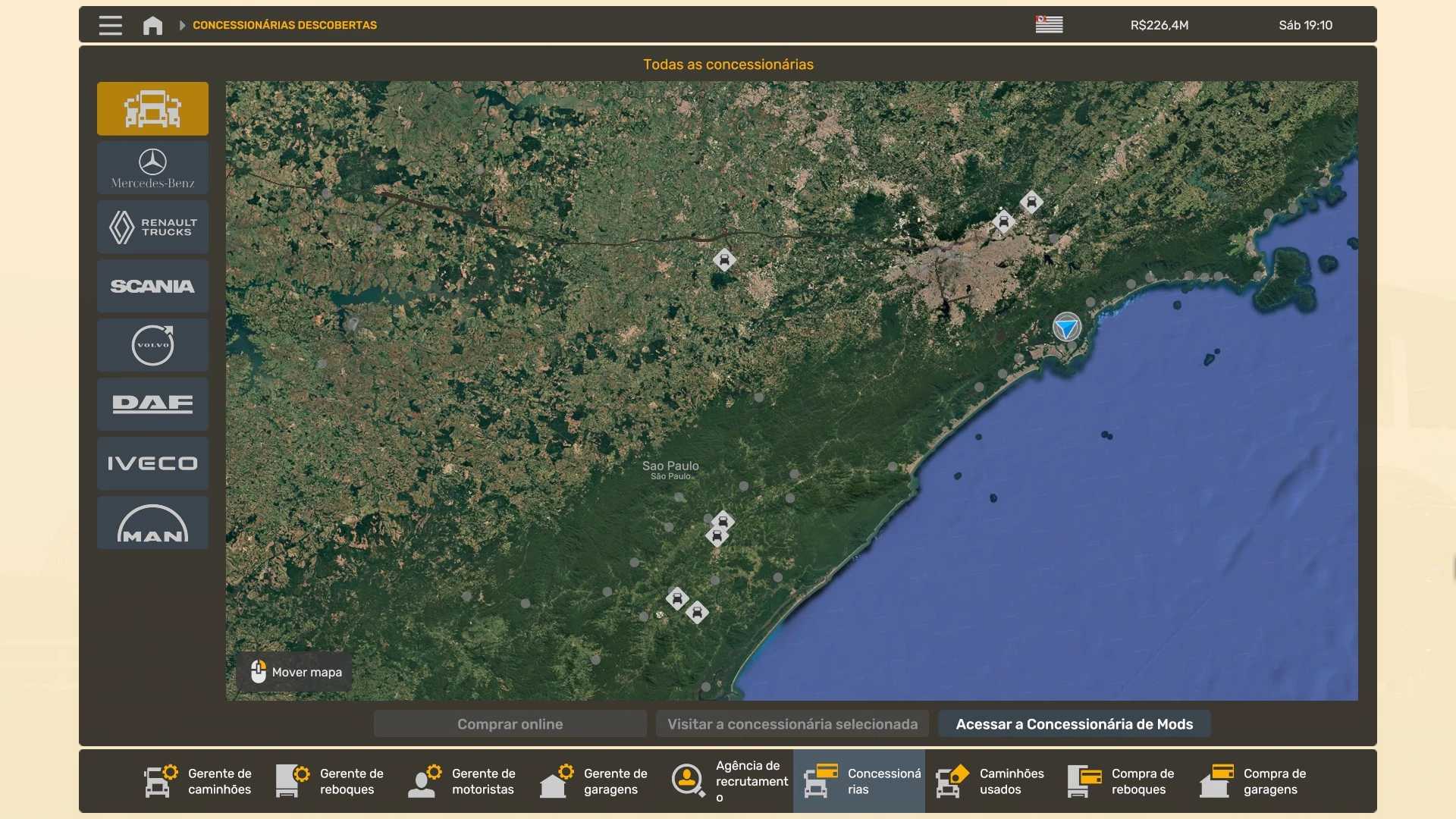The height and width of the screenshot is (819, 1456).
Task: Select dealership marker northwest of Sao Paulo label
Action: 724,260
